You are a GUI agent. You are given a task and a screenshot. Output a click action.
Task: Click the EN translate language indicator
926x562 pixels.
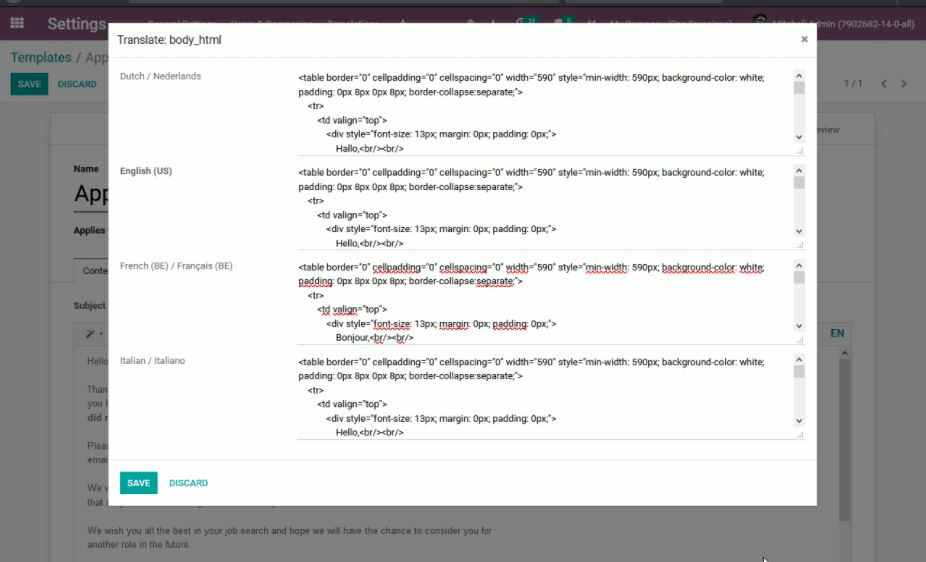(x=837, y=333)
